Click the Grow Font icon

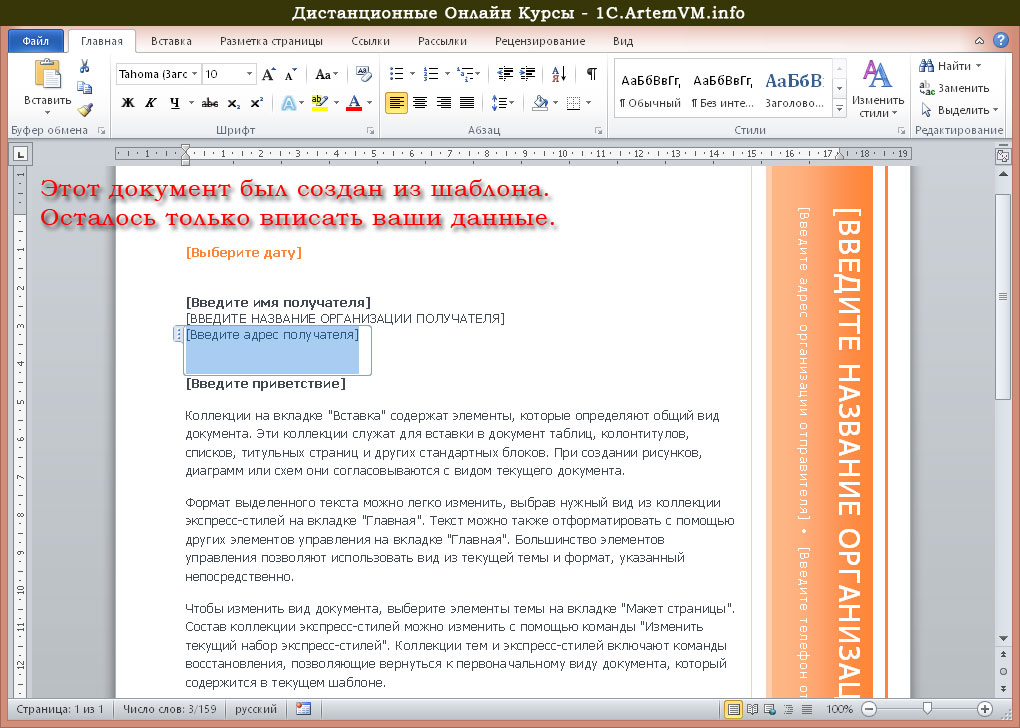point(269,74)
